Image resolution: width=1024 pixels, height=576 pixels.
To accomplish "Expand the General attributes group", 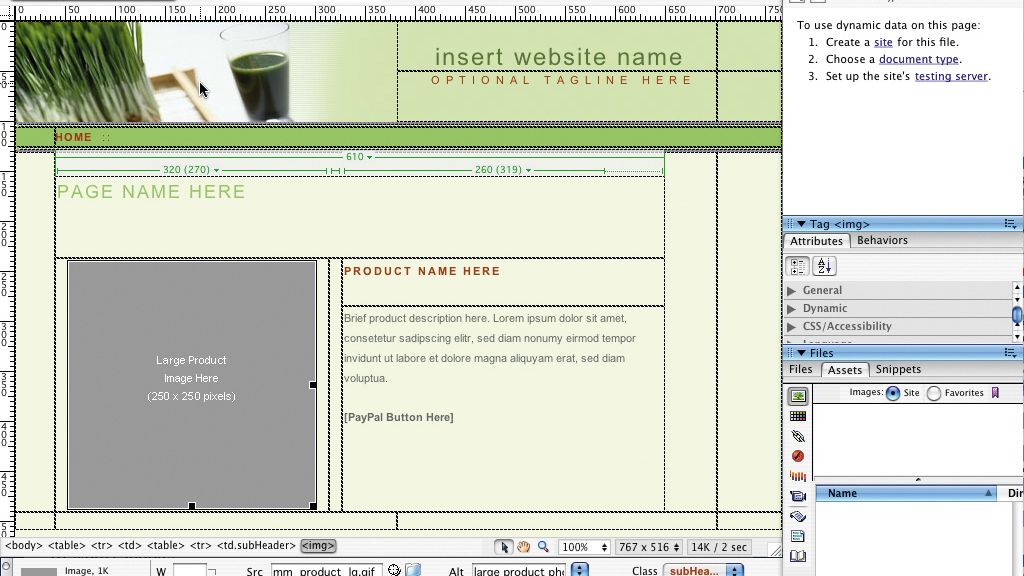I will click(792, 291).
